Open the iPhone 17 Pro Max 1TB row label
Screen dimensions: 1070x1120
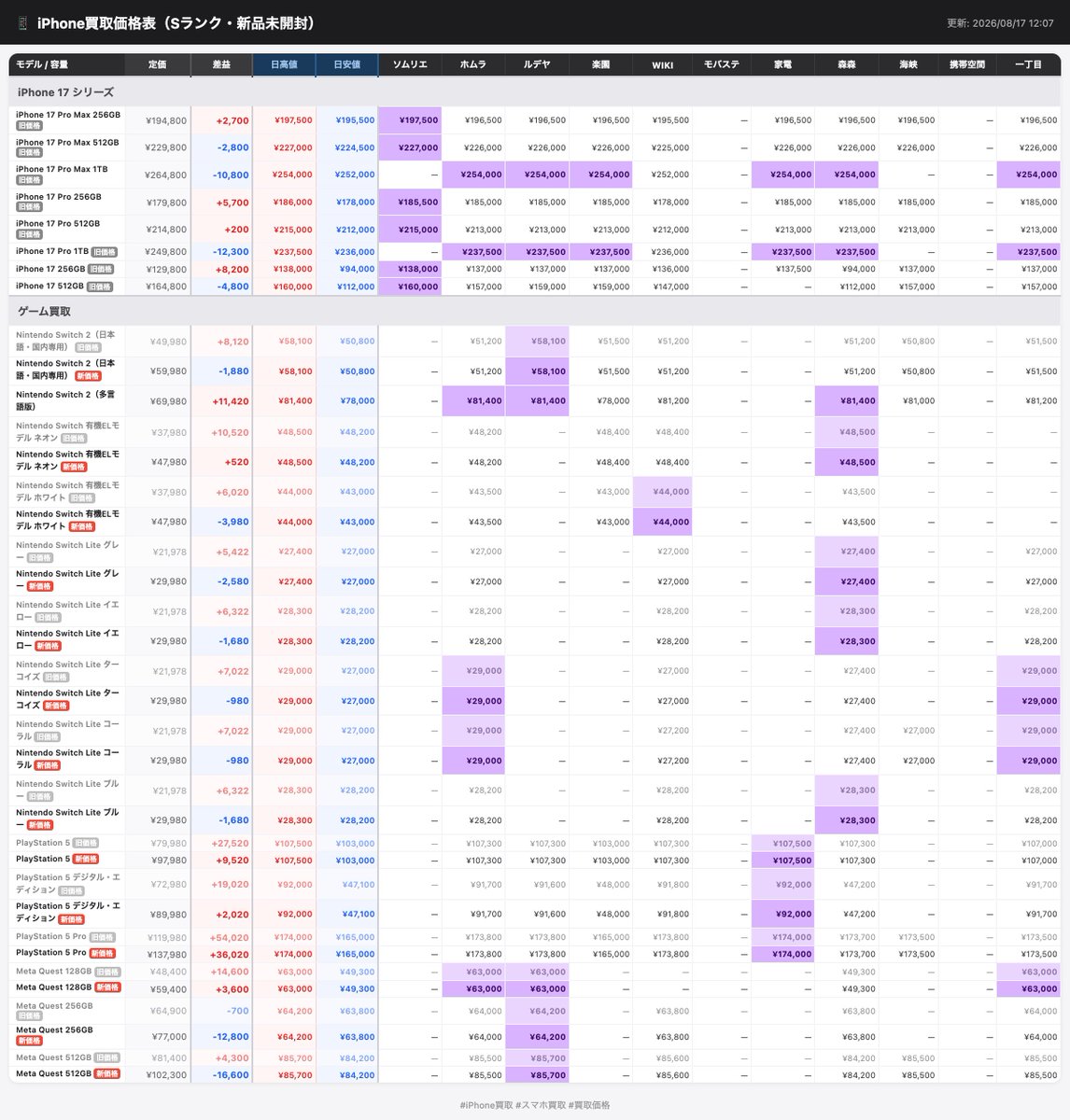coord(62,169)
